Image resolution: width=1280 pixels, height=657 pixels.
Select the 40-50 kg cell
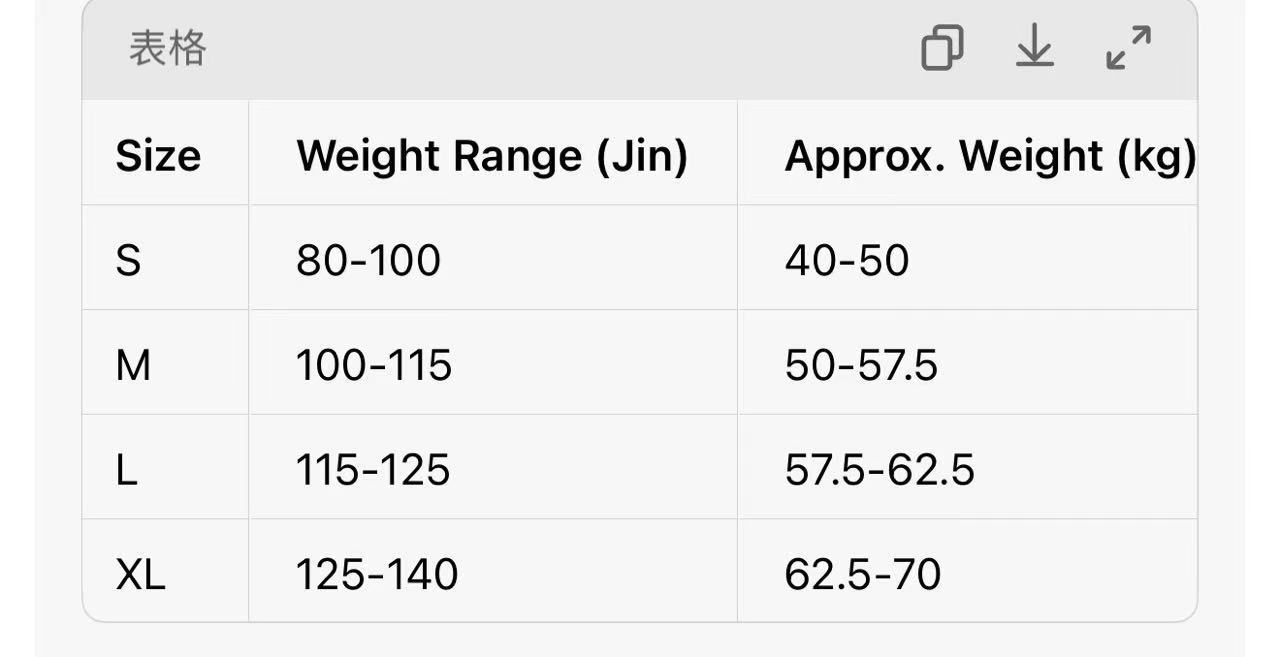tap(847, 260)
